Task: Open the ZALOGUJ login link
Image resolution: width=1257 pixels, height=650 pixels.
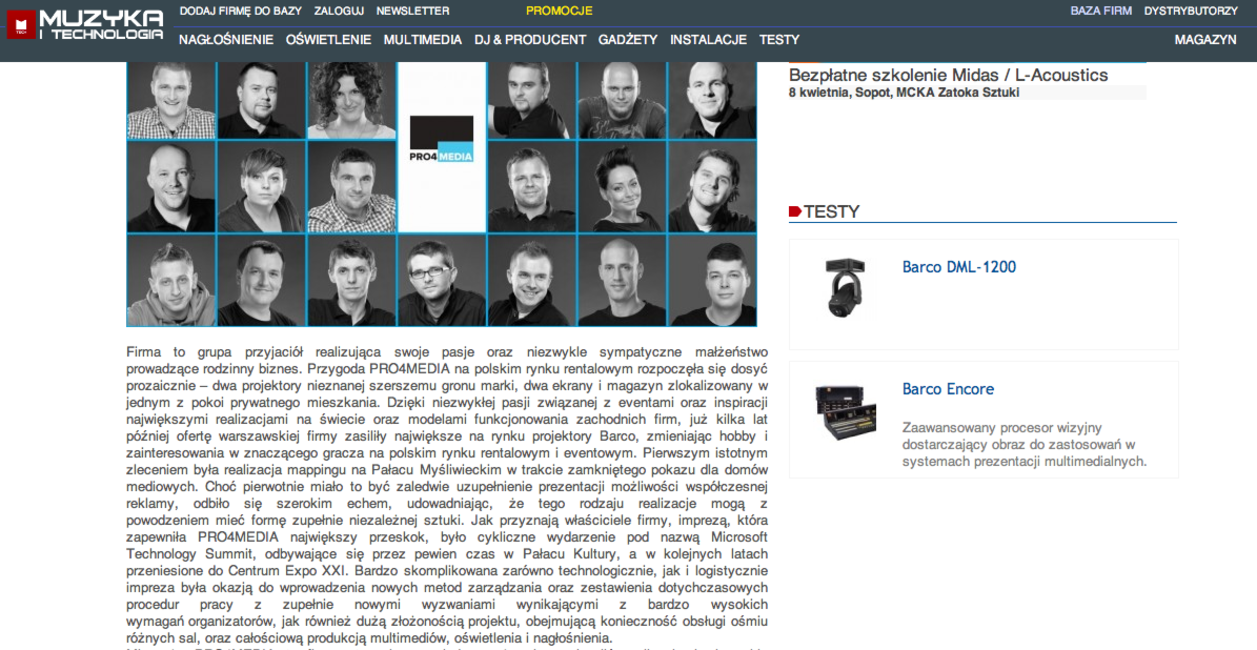Action: click(339, 11)
